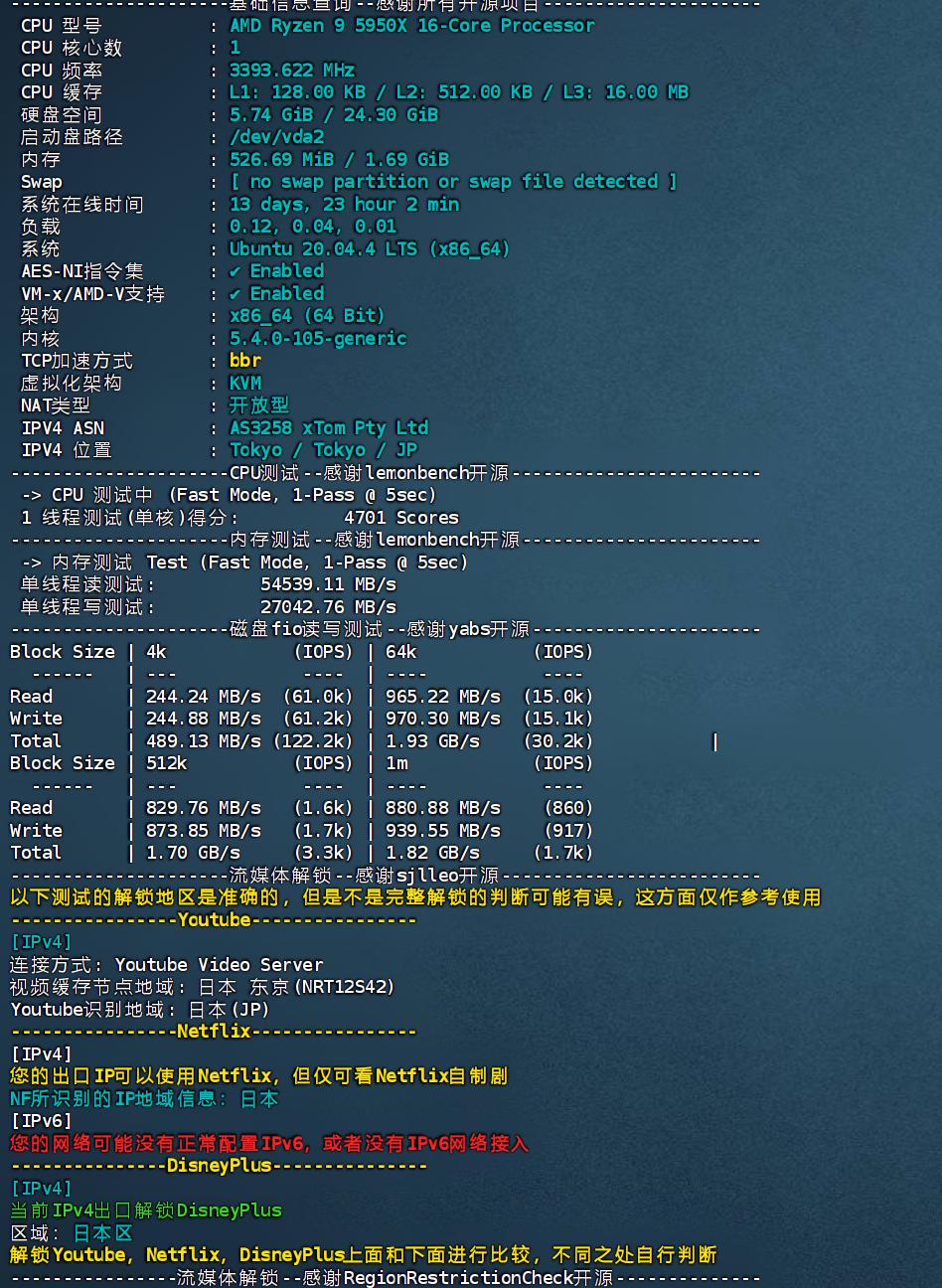Click the 54539.11 MB/s memory read result
Screen dimensions: 942x1288
tap(328, 585)
